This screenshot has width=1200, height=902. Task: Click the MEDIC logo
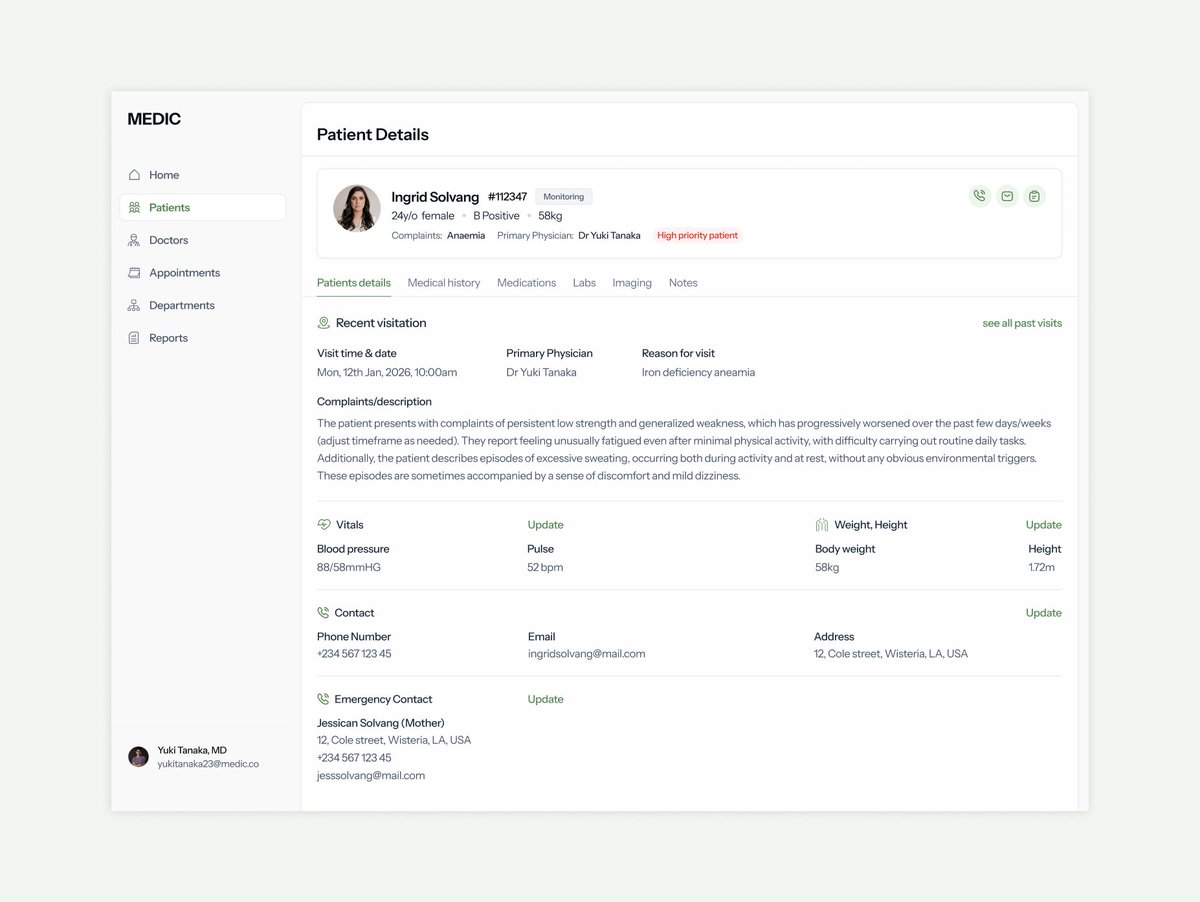pyautogui.click(x=154, y=119)
